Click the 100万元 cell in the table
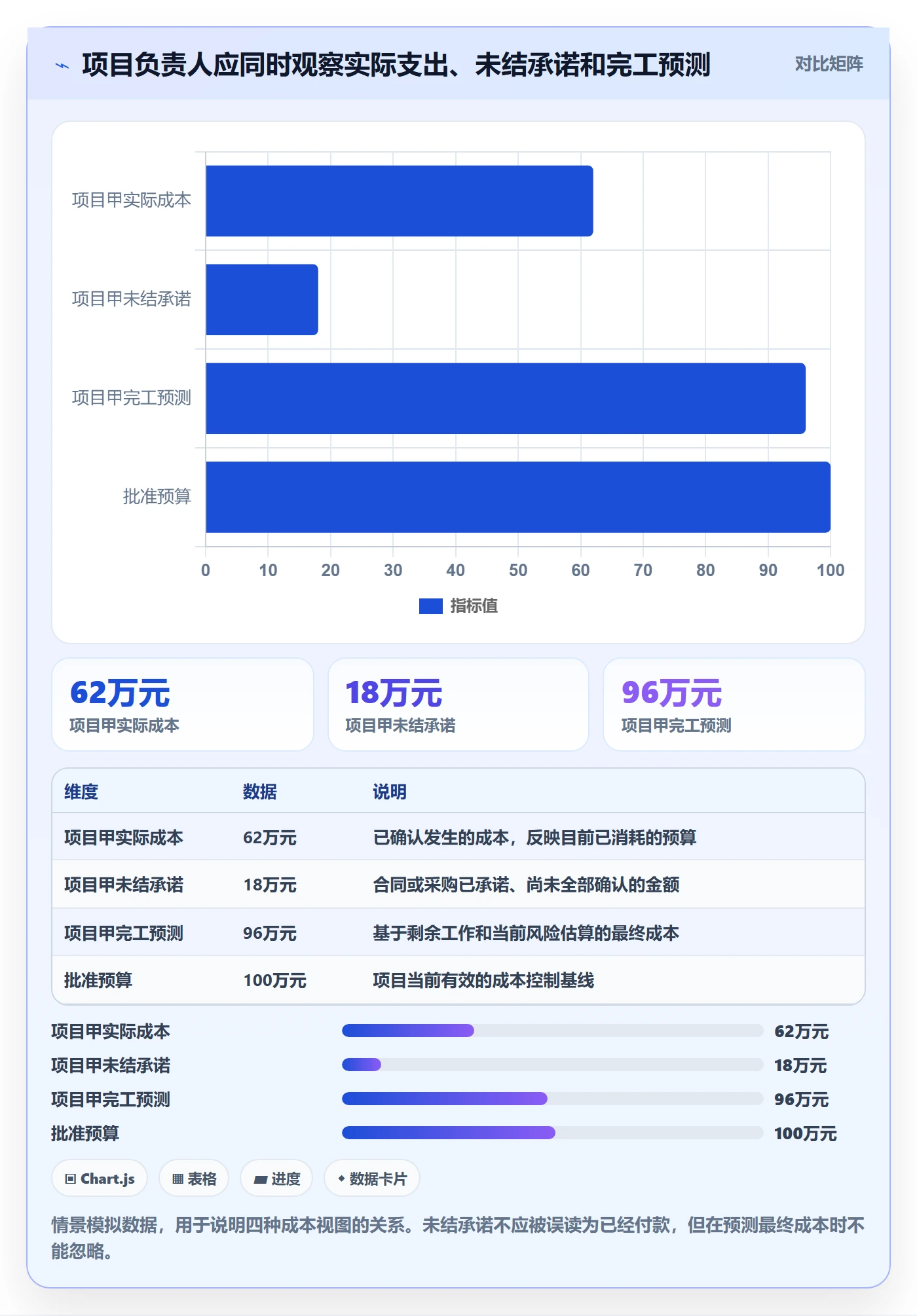This screenshot has width=917, height=1316. point(275,981)
